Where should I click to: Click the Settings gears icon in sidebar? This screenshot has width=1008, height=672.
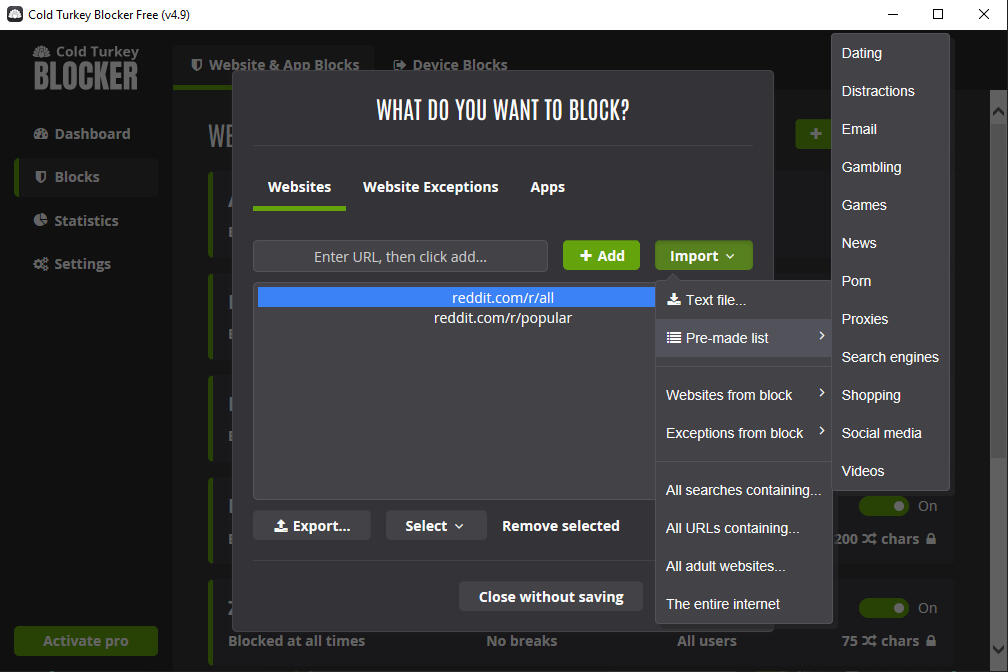click(x=41, y=264)
